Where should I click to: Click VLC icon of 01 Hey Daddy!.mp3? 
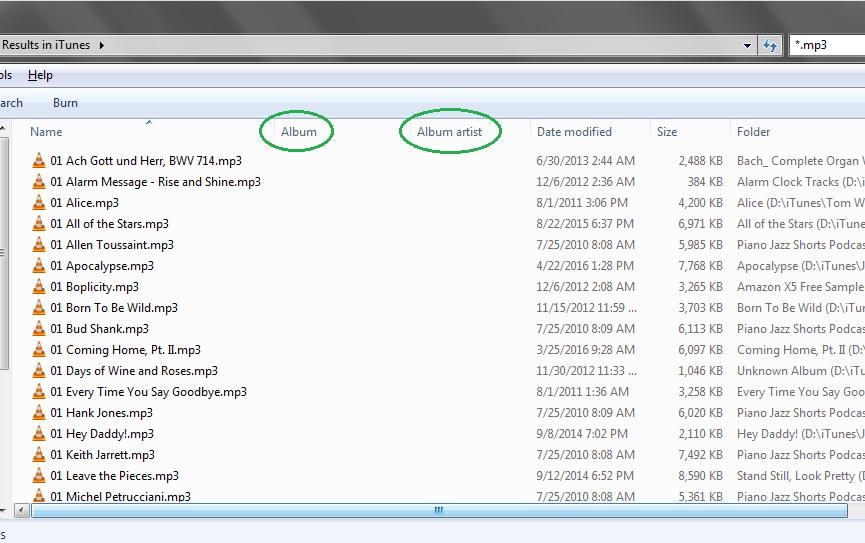pos(39,433)
